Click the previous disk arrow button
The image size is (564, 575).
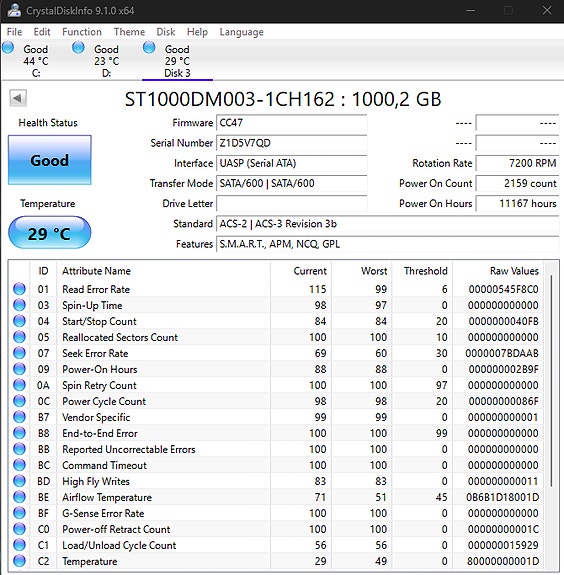[x=18, y=98]
